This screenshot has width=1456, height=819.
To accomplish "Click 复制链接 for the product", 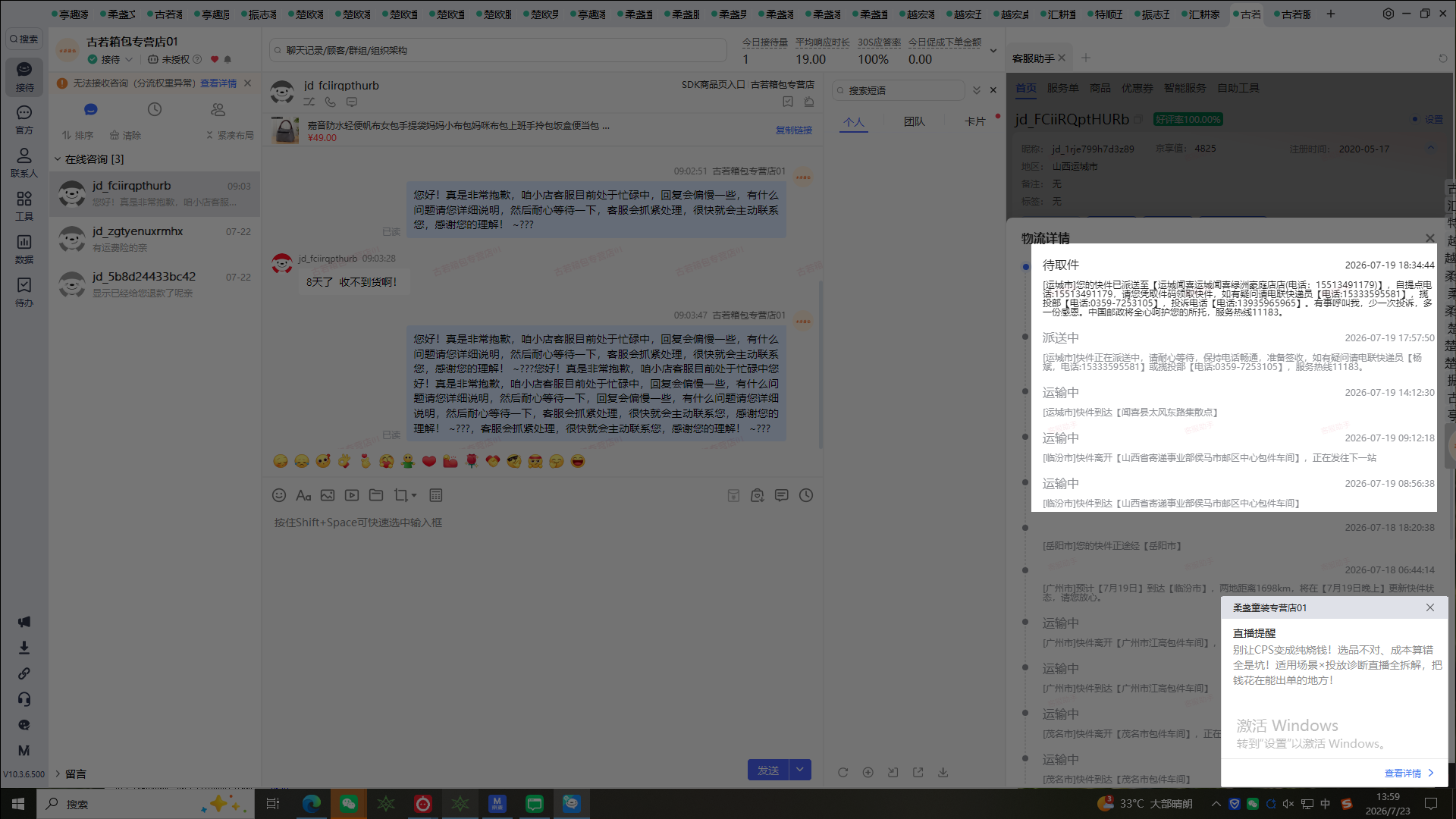I will tap(794, 130).
